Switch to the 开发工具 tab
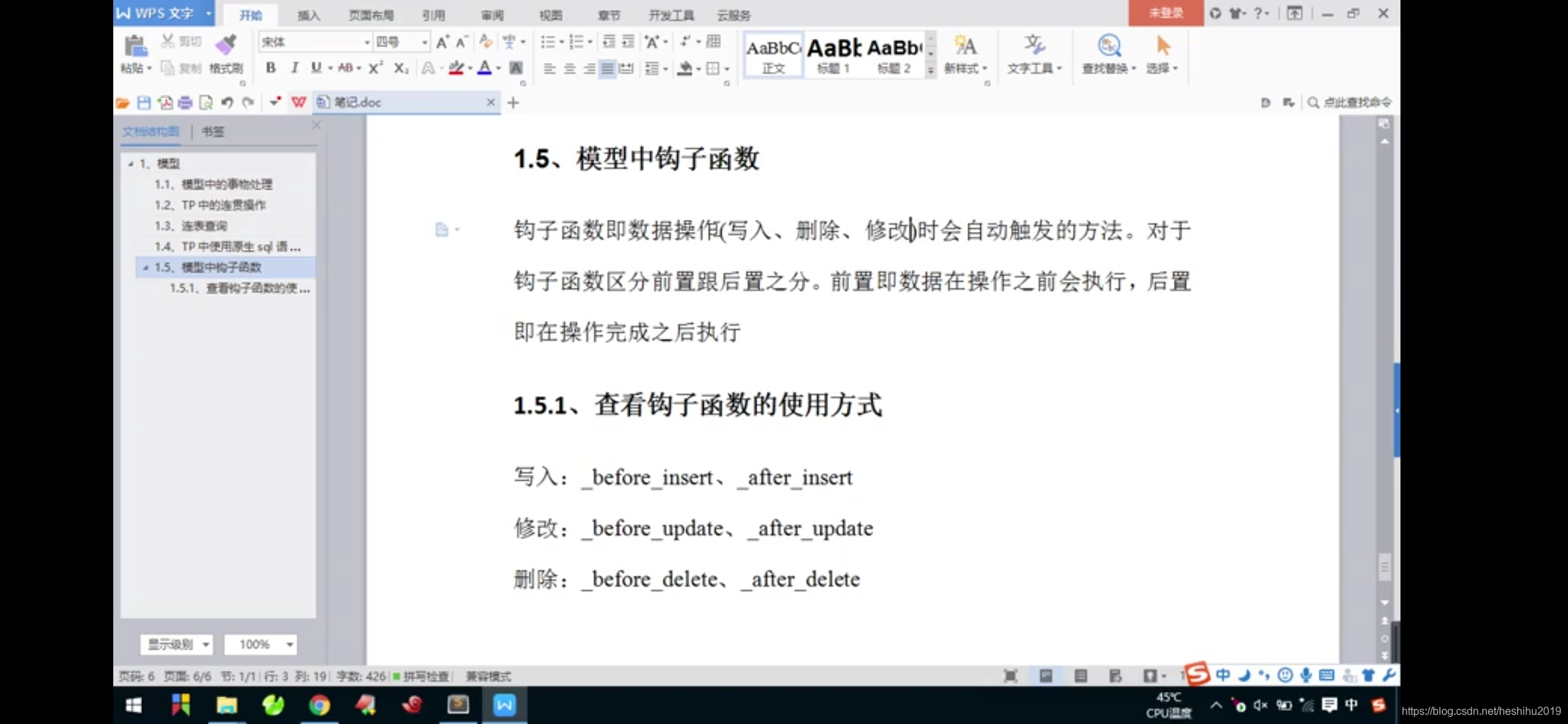 [671, 15]
